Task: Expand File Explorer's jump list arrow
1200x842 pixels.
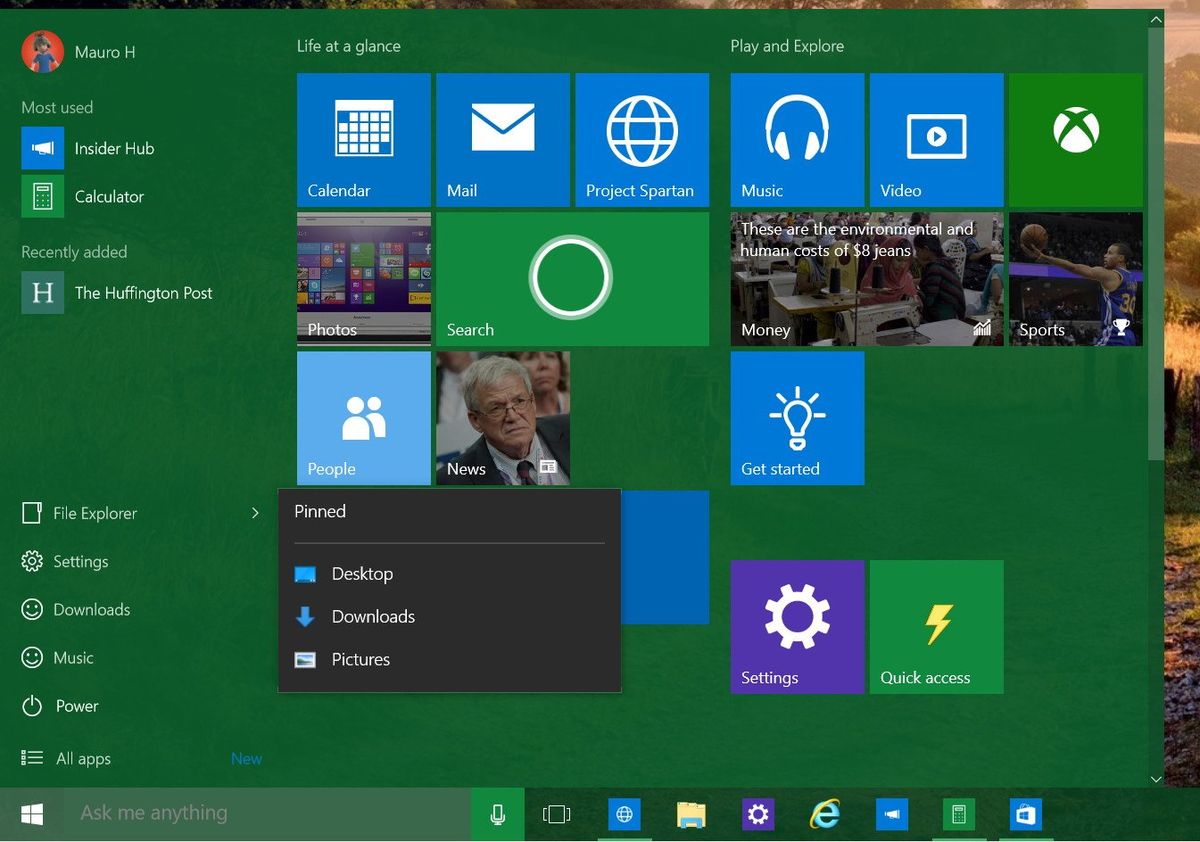Action: [254, 512]
